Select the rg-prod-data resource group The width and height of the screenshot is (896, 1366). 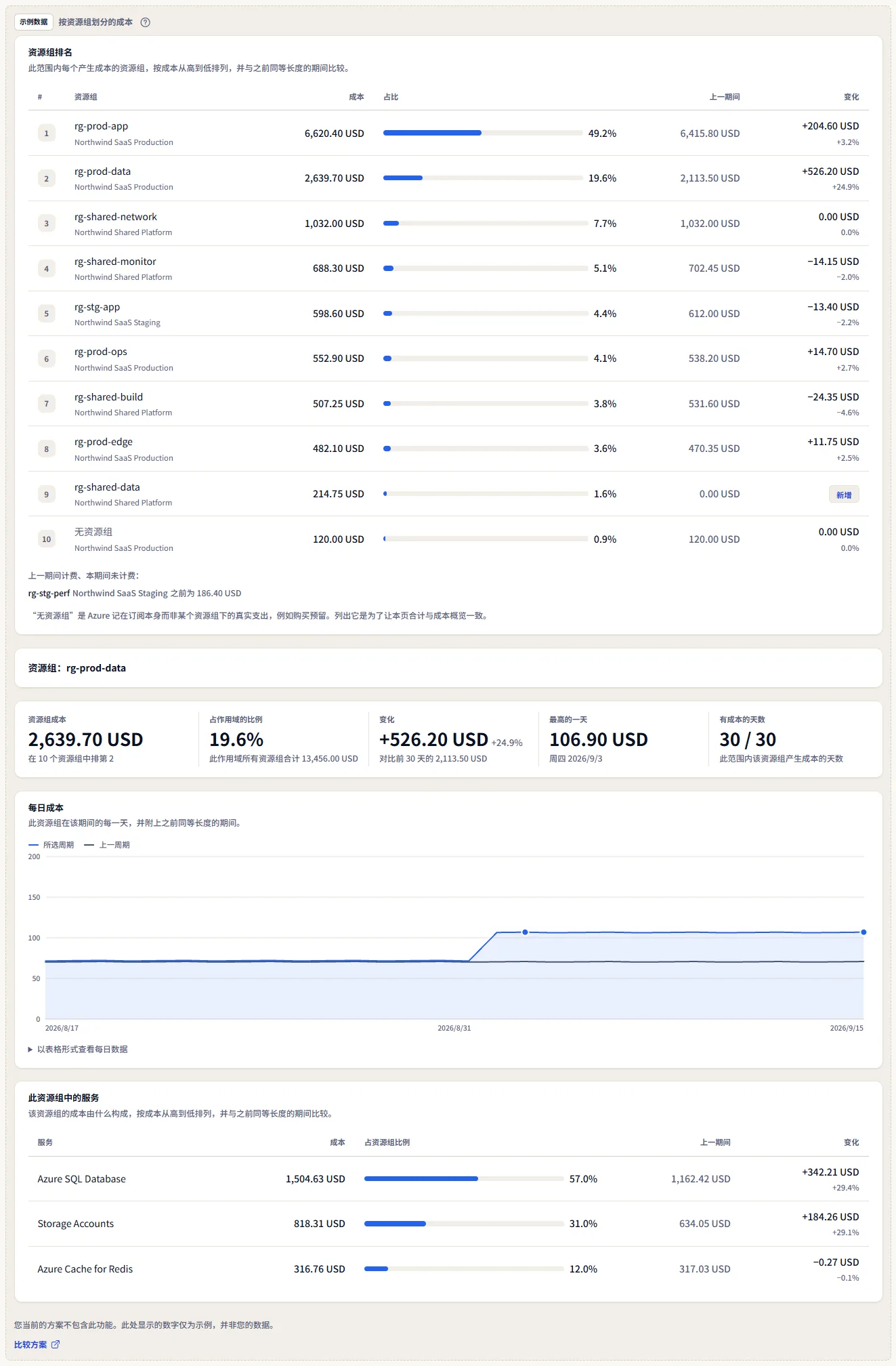pos(448,178)
